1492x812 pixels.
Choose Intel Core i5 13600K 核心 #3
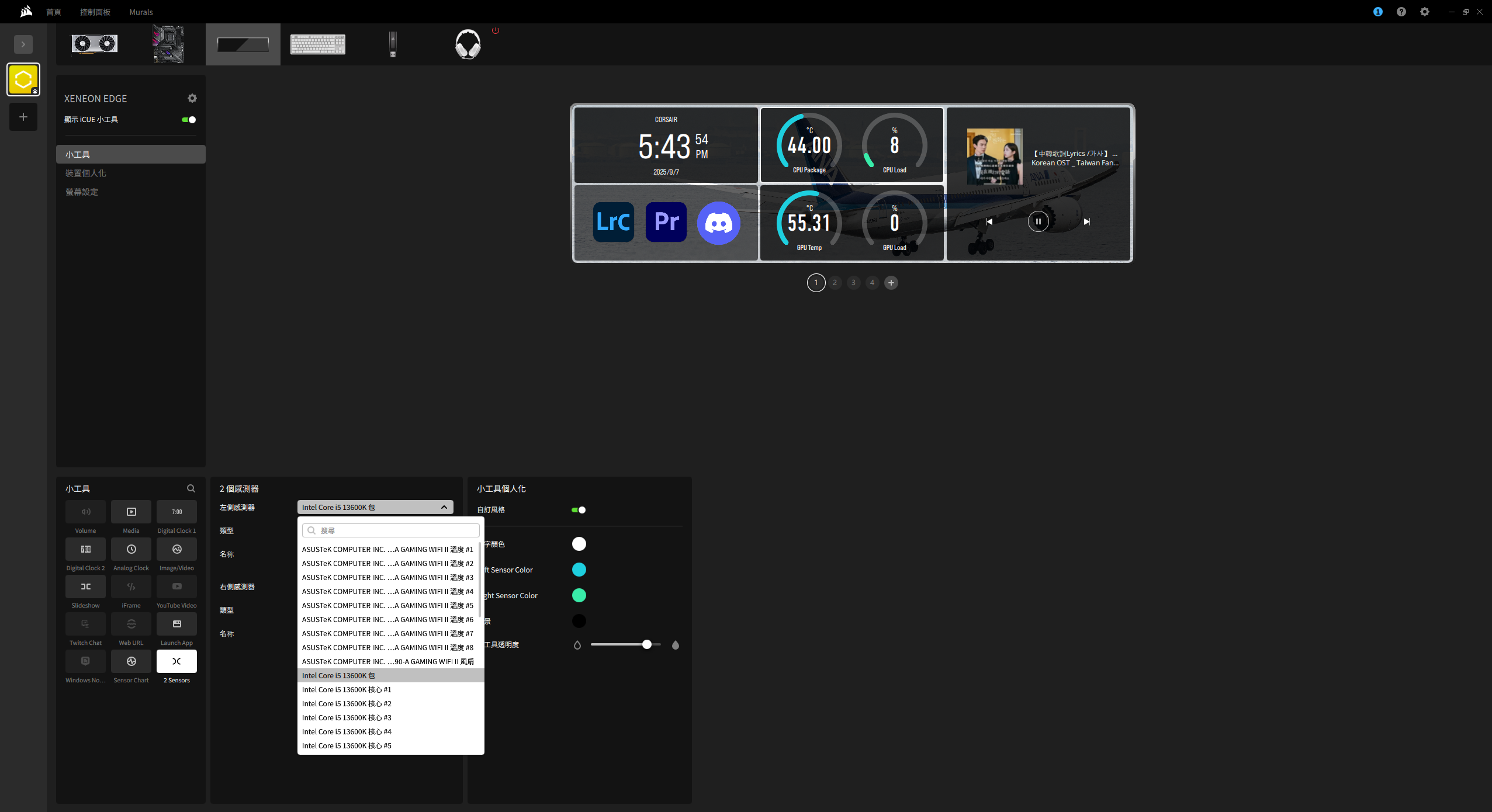point(347,717)
